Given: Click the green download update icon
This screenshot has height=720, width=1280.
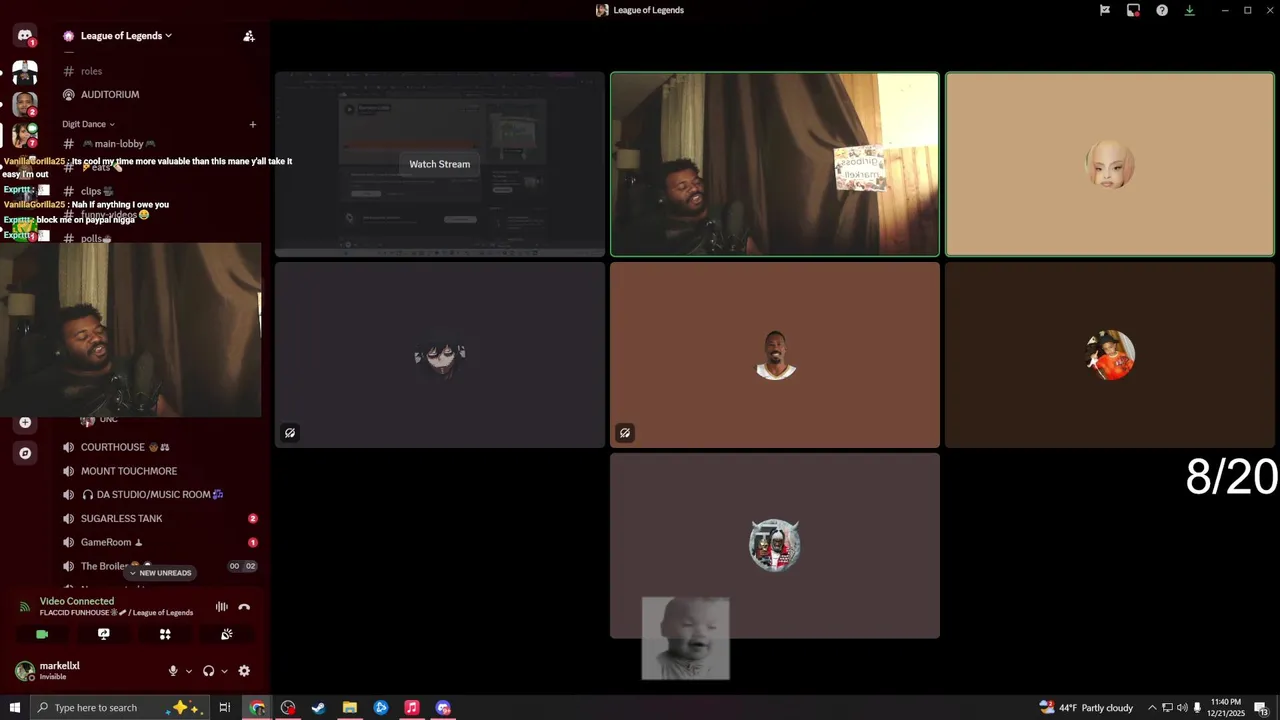Looking at the screenshot, I should point(1190,10).
